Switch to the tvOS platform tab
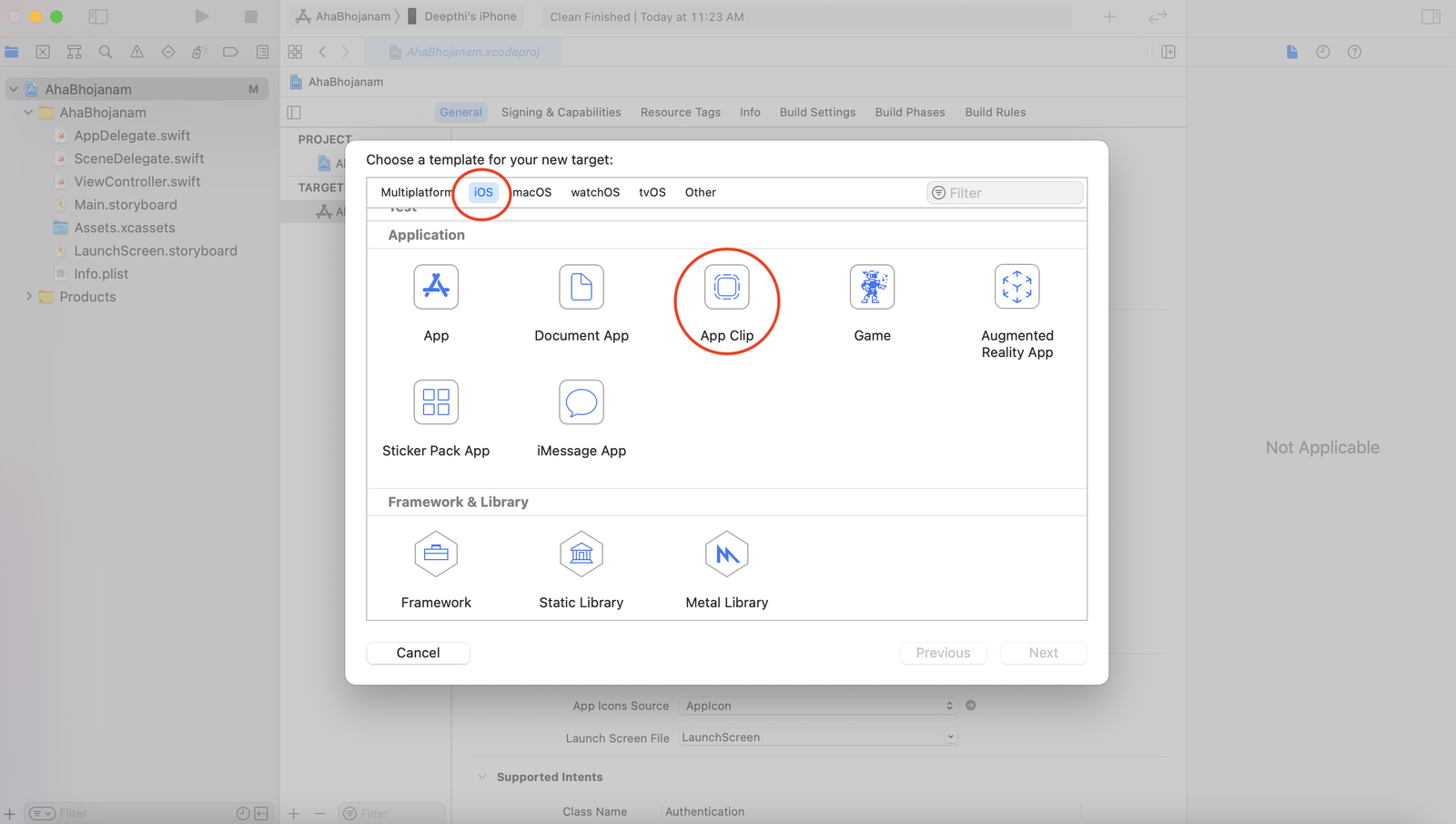1456x824 pixels. (x=652, y=192)
